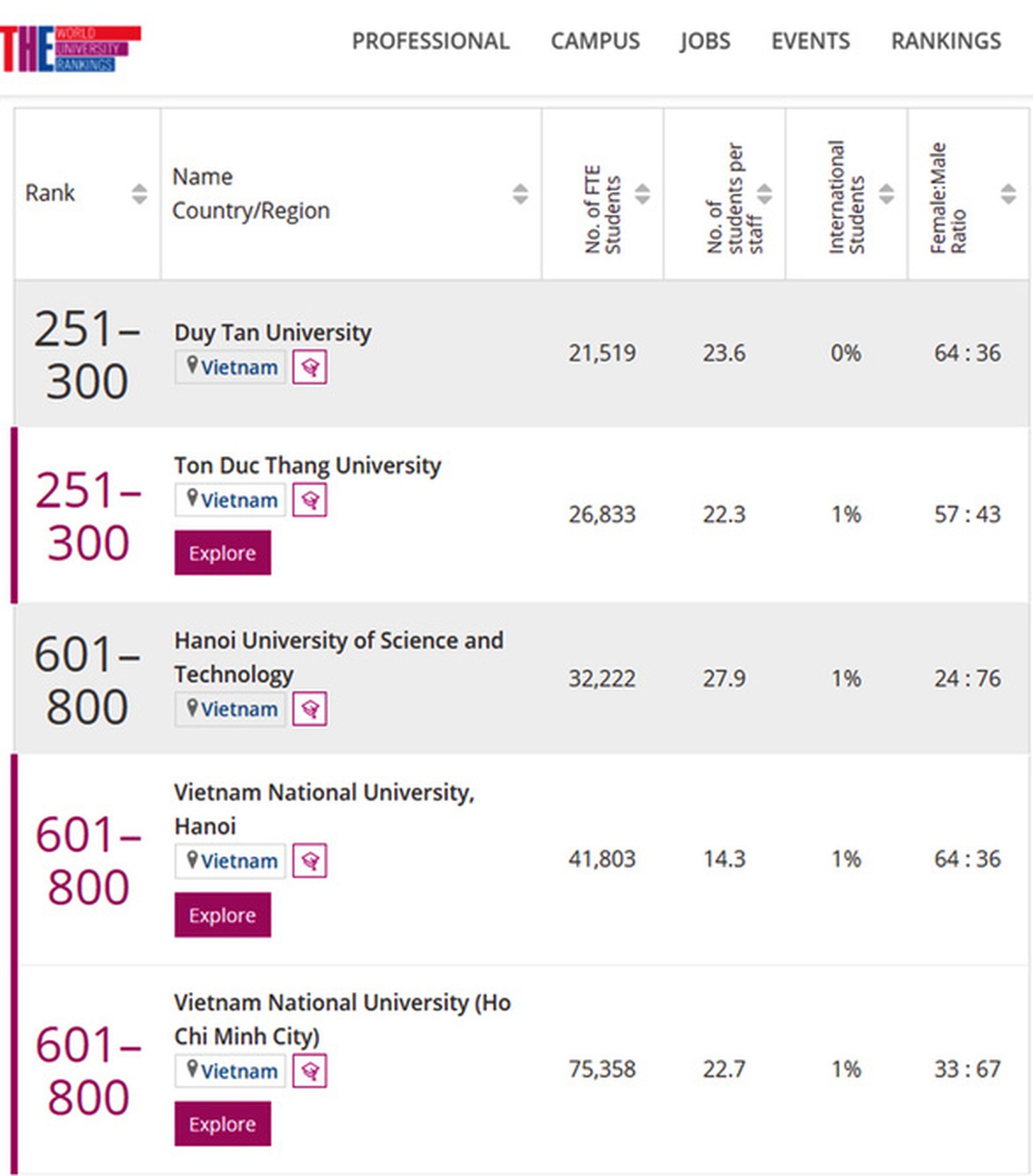1033x1176 pixels.
Task: Open the PROFESSIONAL menu
Action: pyautogui.click(x=431, y=41)
